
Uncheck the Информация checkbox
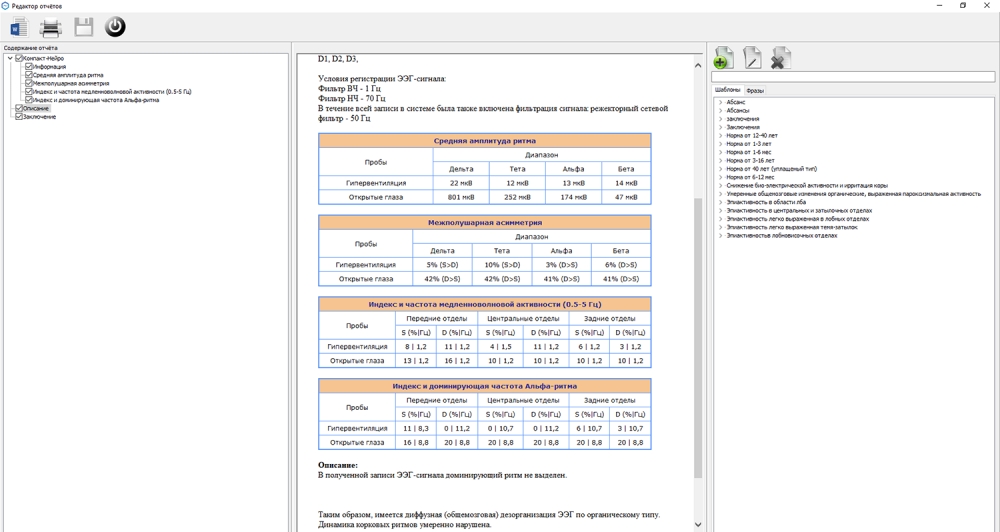point(29,67)
